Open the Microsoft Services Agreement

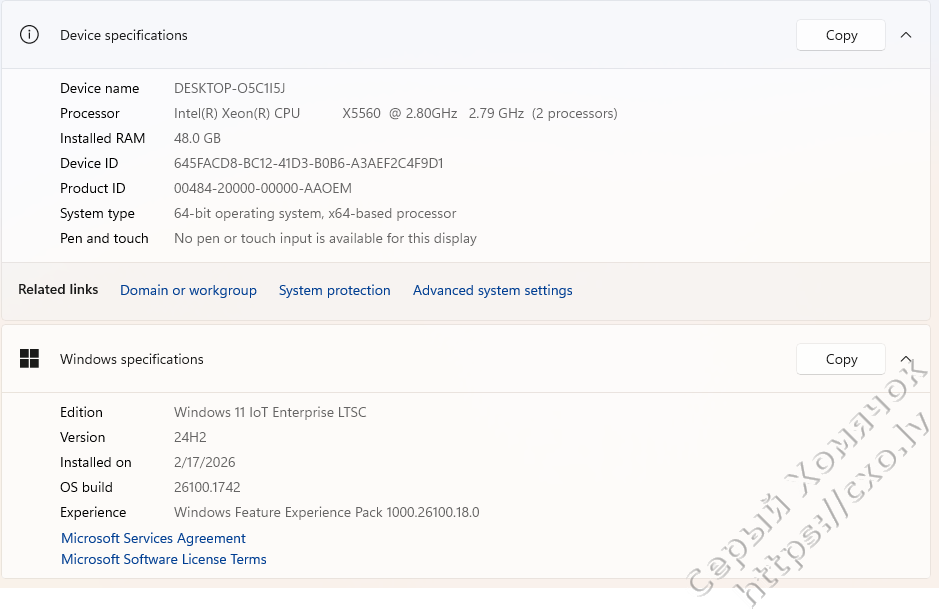(153, 538)
